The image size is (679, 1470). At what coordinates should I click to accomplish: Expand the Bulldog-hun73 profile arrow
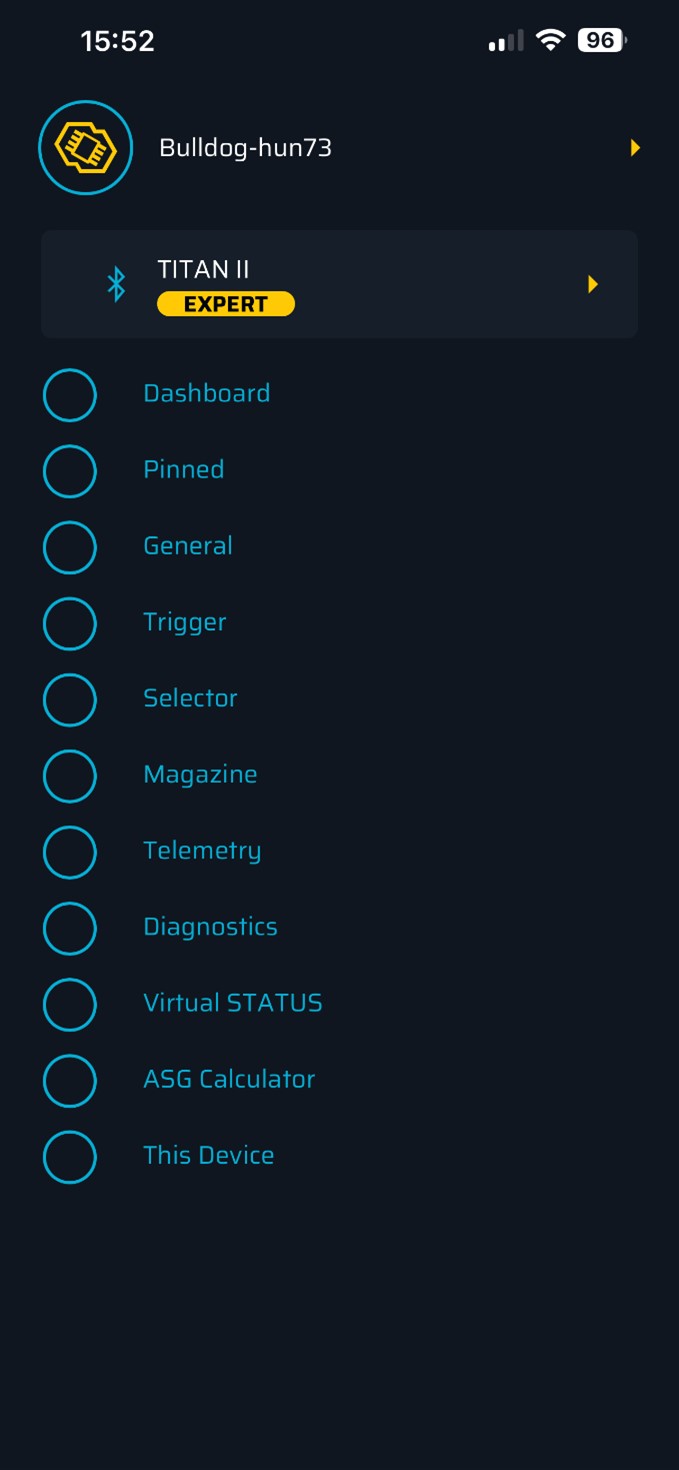click(x=635, y=148)
